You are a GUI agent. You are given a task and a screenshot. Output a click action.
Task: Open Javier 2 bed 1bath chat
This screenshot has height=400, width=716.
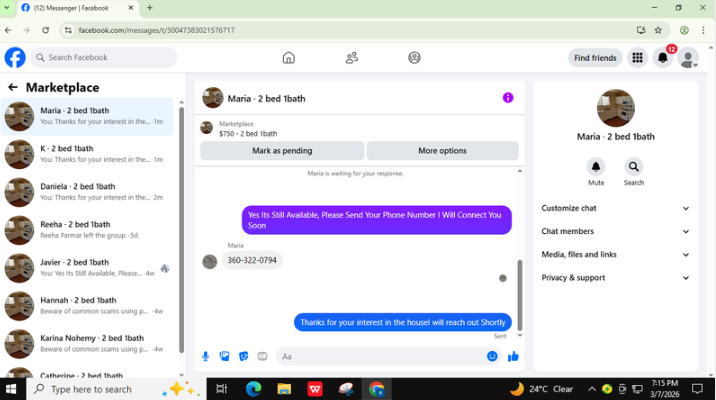pyautogui.click(x=87, y=268)
